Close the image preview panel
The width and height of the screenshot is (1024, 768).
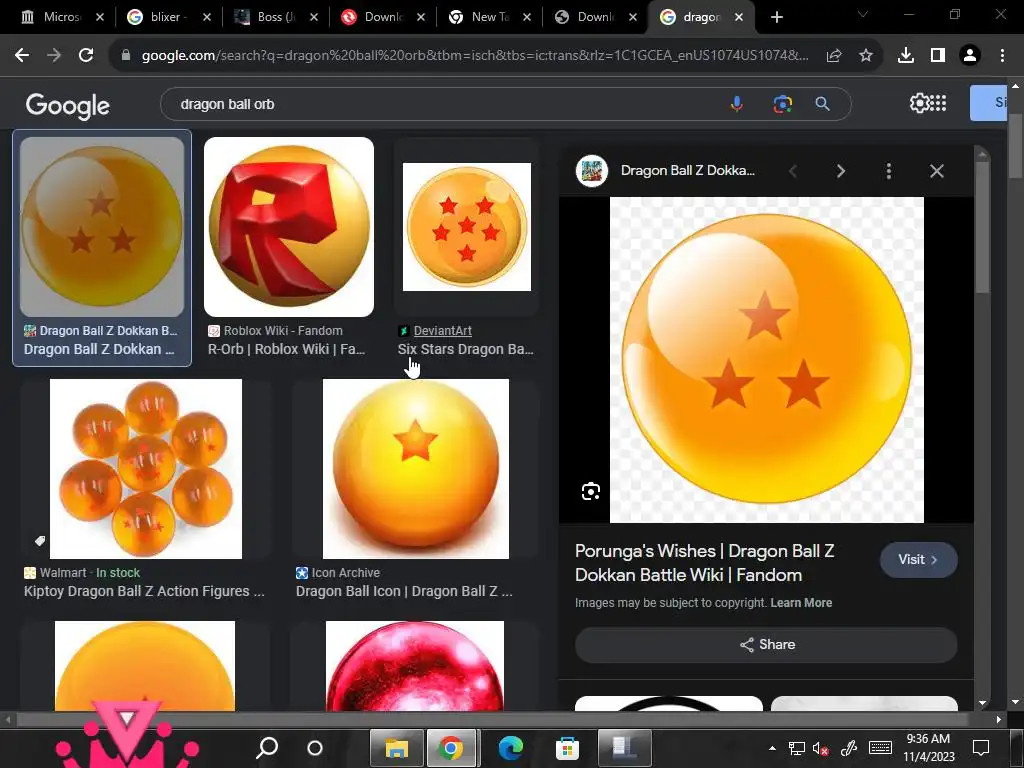tap(936, 171)
